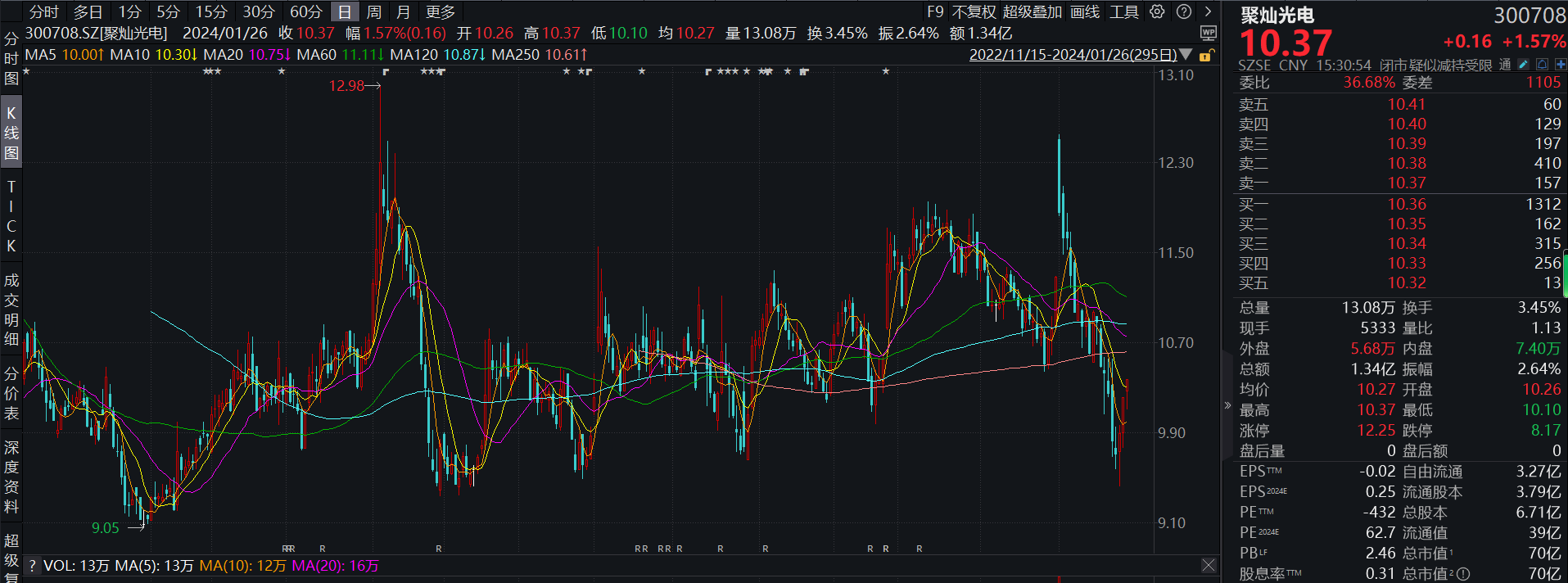Collapse the quote side panel using the double arrow
Image resolution: width=1568 pixels, height=583 pixels.
click(x=1227, y=405)
